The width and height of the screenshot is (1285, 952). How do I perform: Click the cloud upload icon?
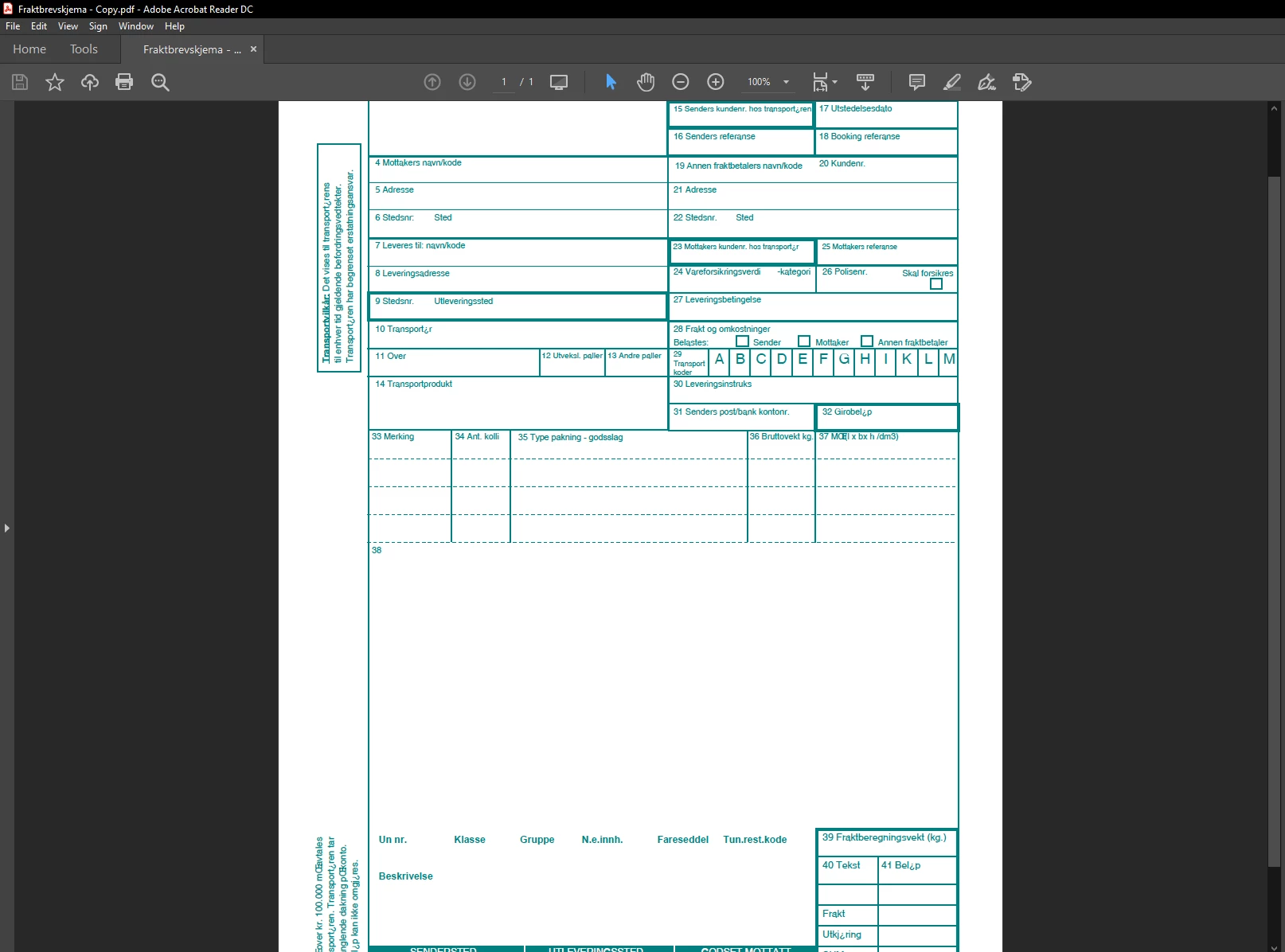pyautogui.click(x=90, y=82)
